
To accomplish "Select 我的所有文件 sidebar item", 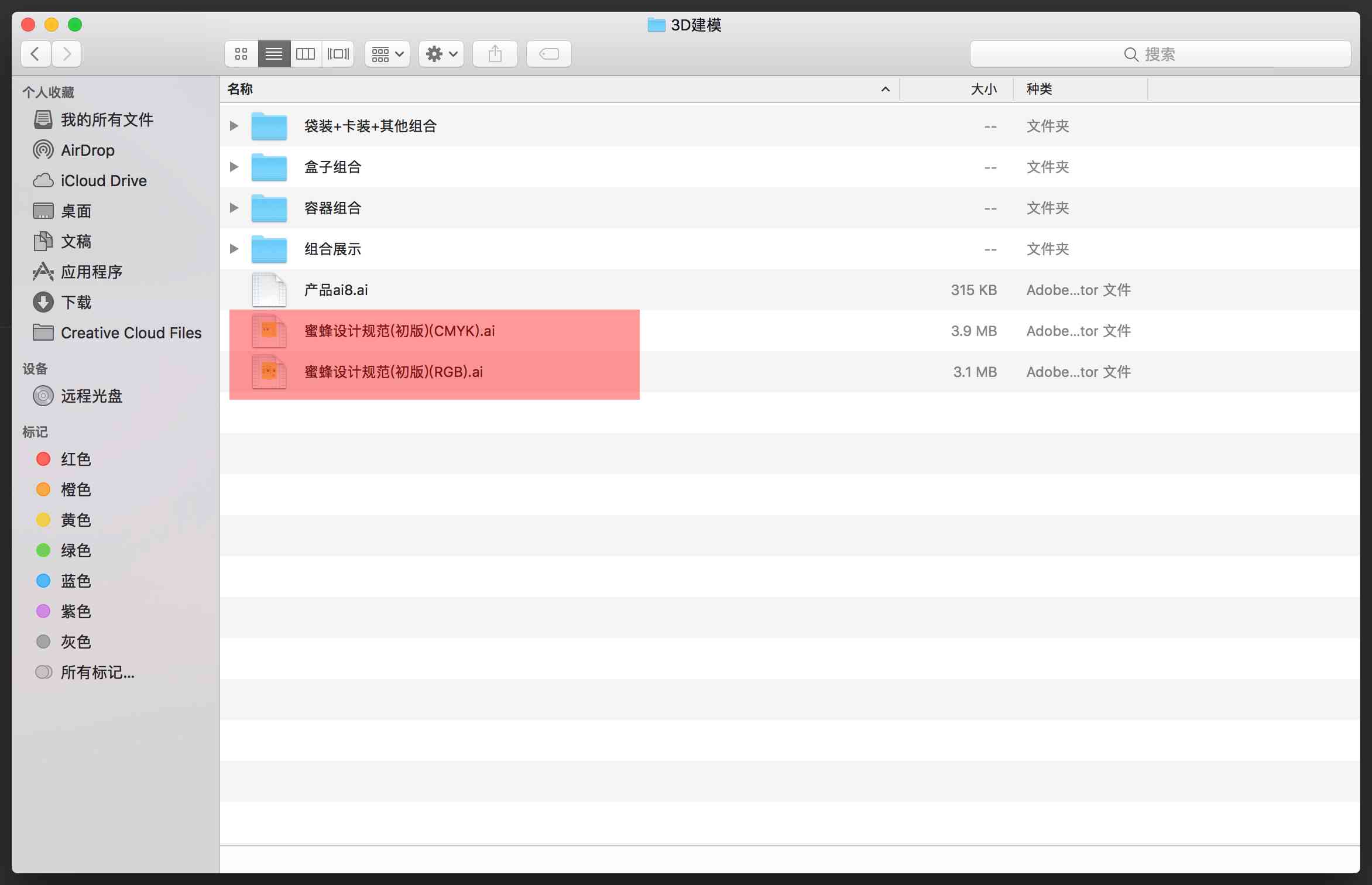I will coord(108,119).
